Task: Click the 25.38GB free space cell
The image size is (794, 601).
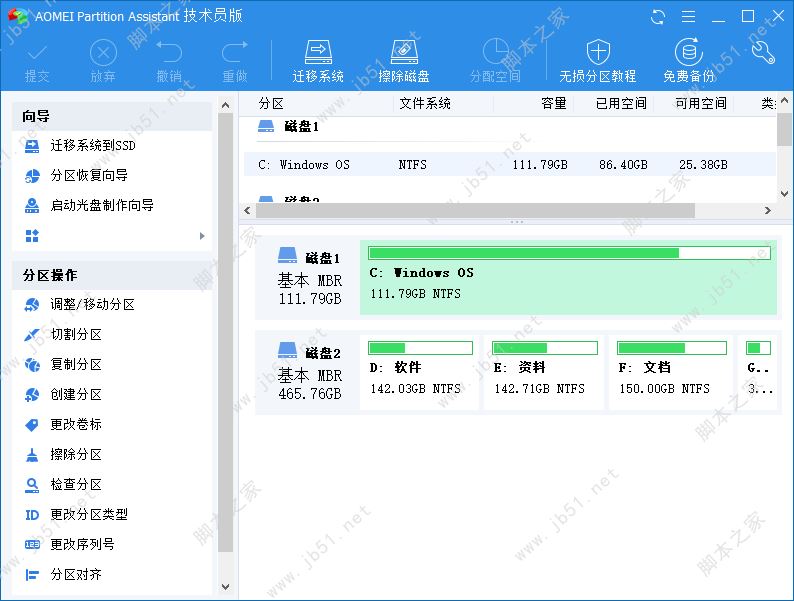Action: (x=703, y=165)
